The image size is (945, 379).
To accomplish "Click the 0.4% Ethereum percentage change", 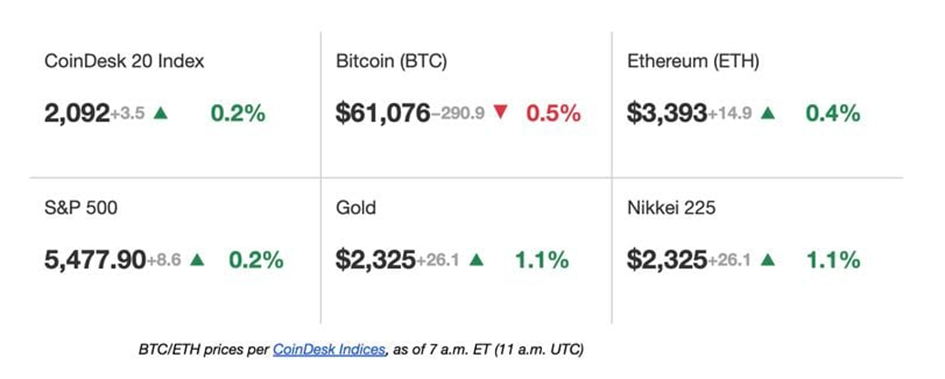I will coord(833,113).
